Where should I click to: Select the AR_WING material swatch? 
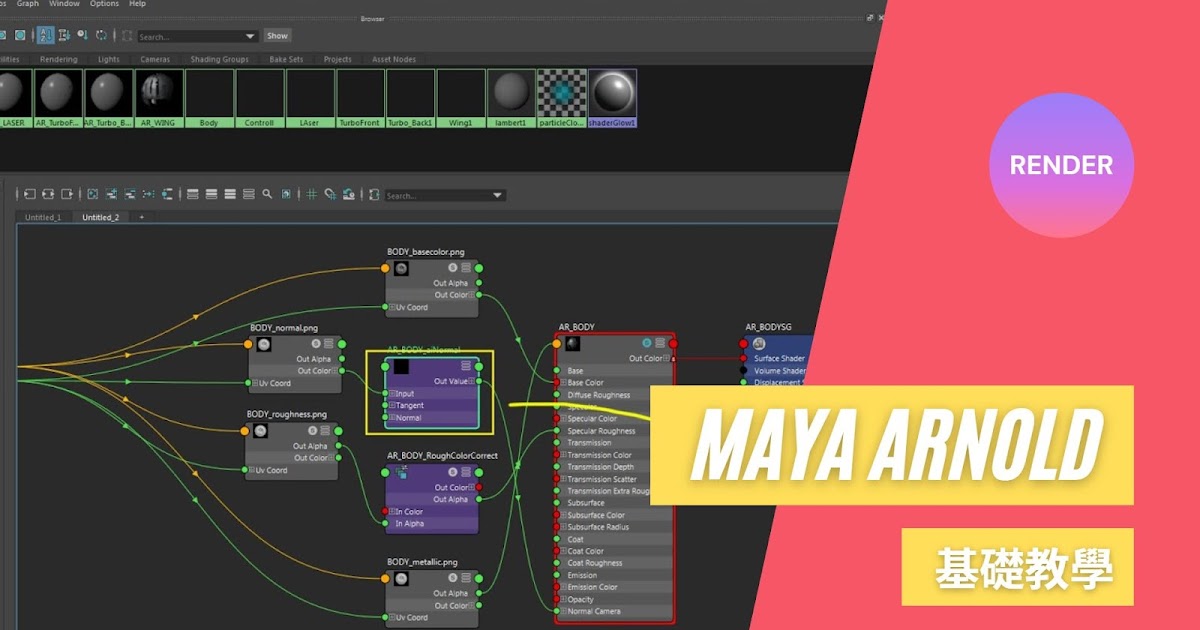159,98
